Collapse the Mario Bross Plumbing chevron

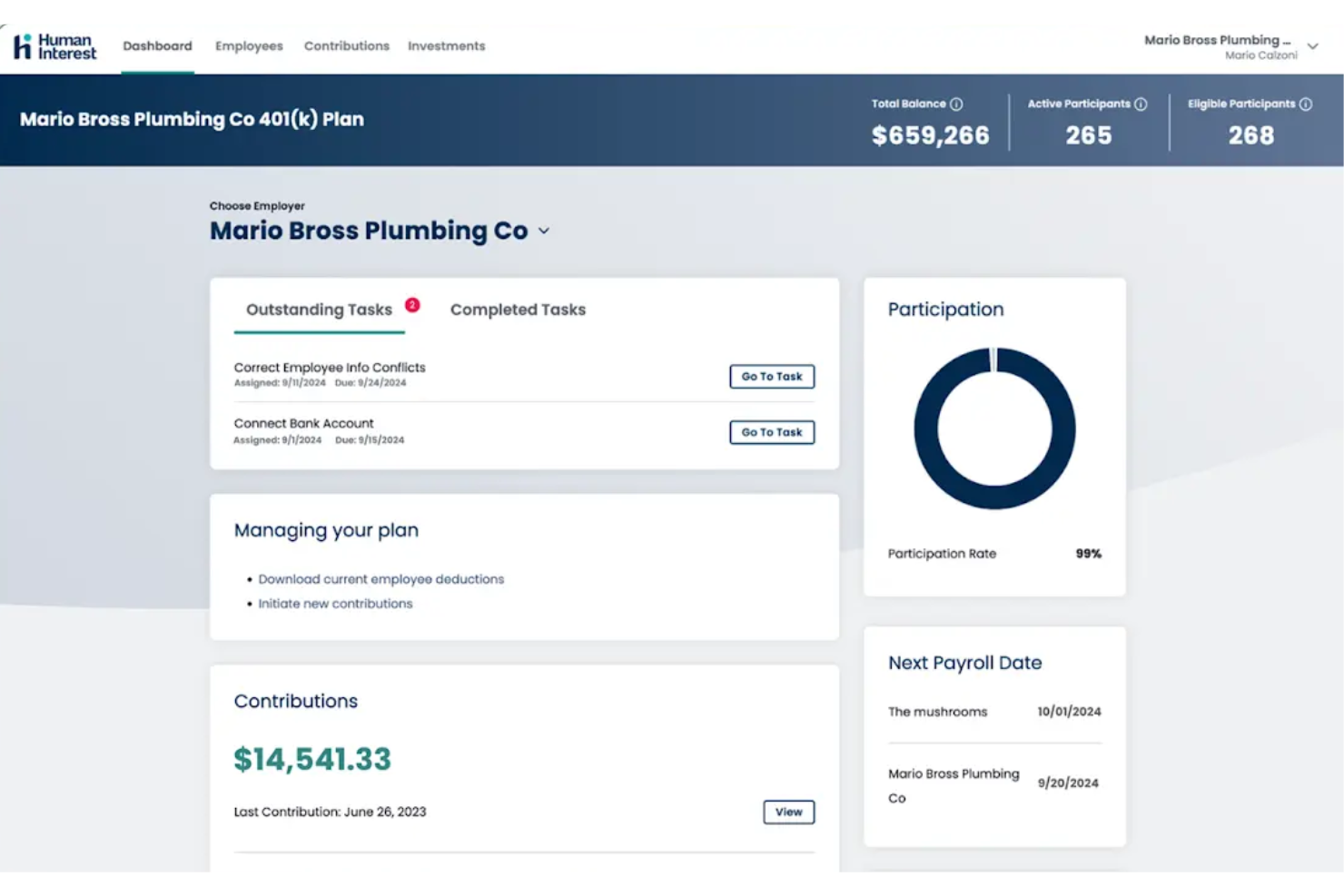coord(1312,45)
